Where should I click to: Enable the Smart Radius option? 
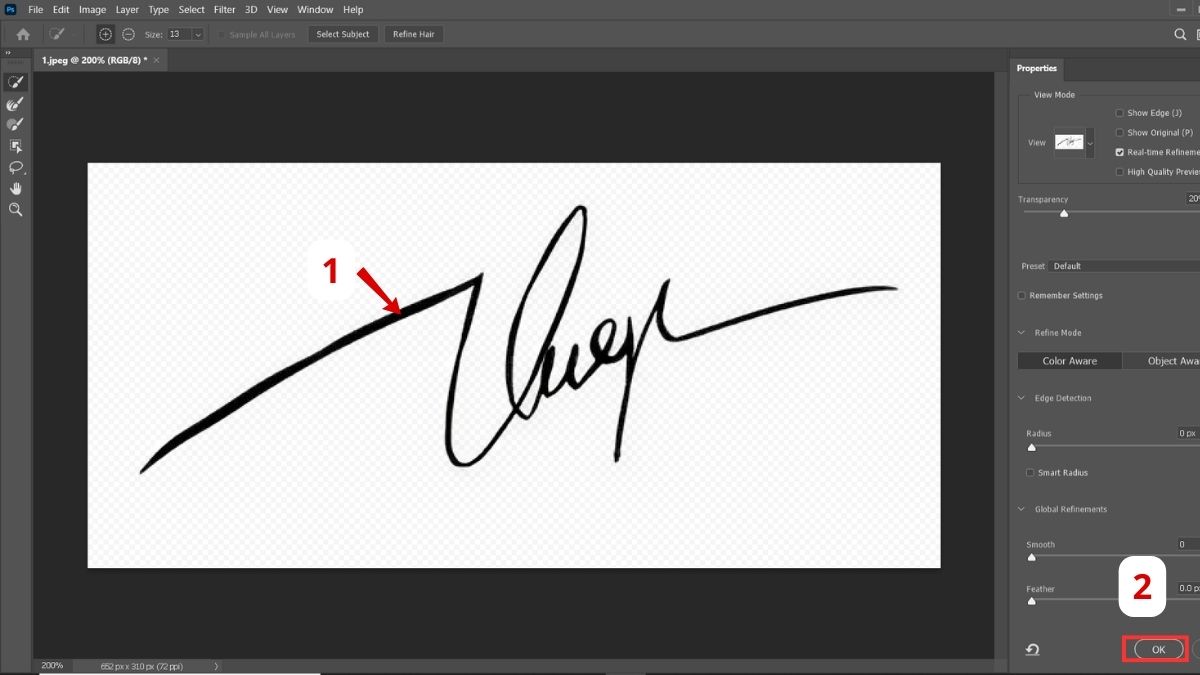1029,472
